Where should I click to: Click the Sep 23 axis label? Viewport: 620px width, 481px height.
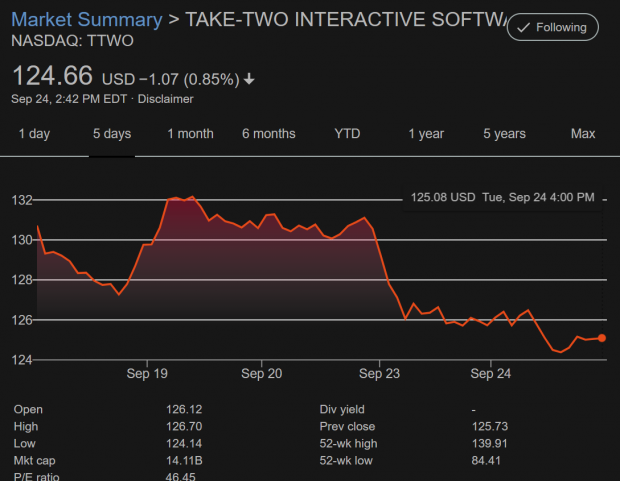[379, 373]
